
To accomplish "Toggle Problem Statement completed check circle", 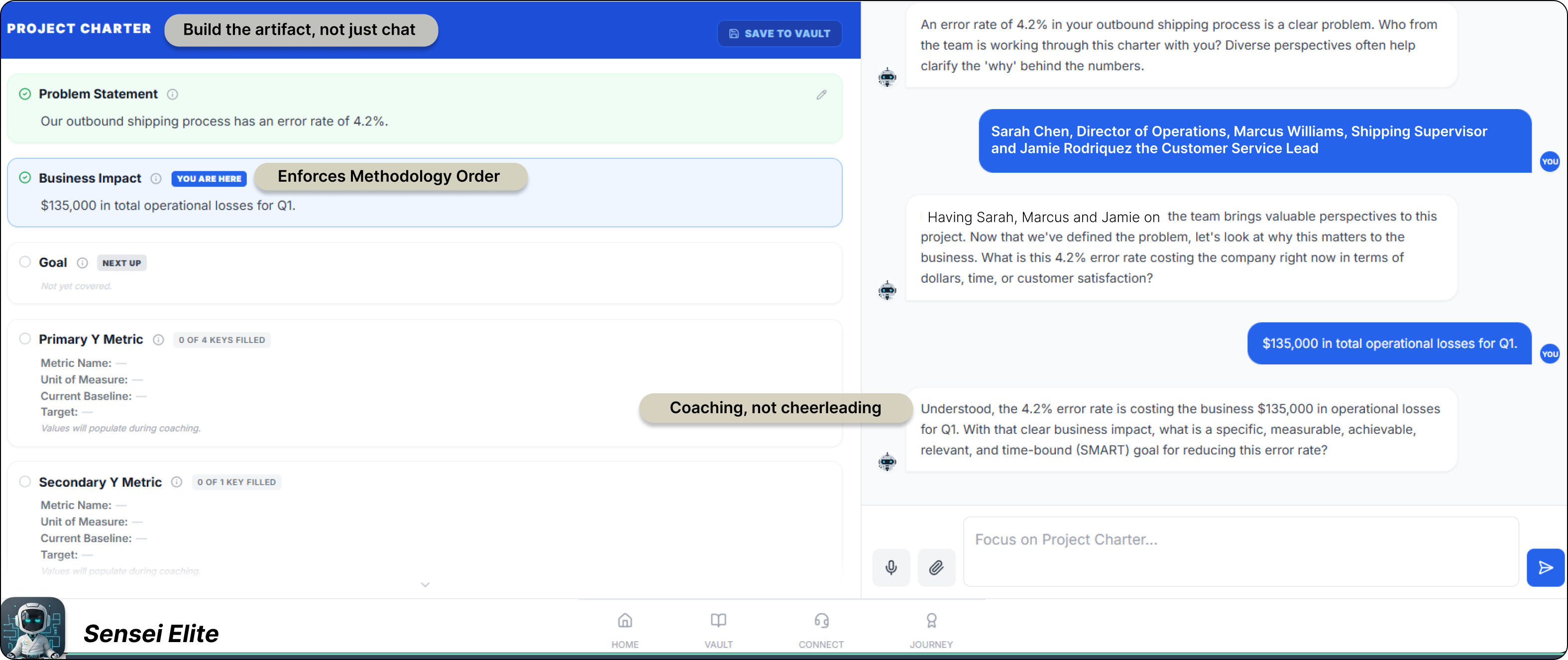I will click(x=25, y=94).
